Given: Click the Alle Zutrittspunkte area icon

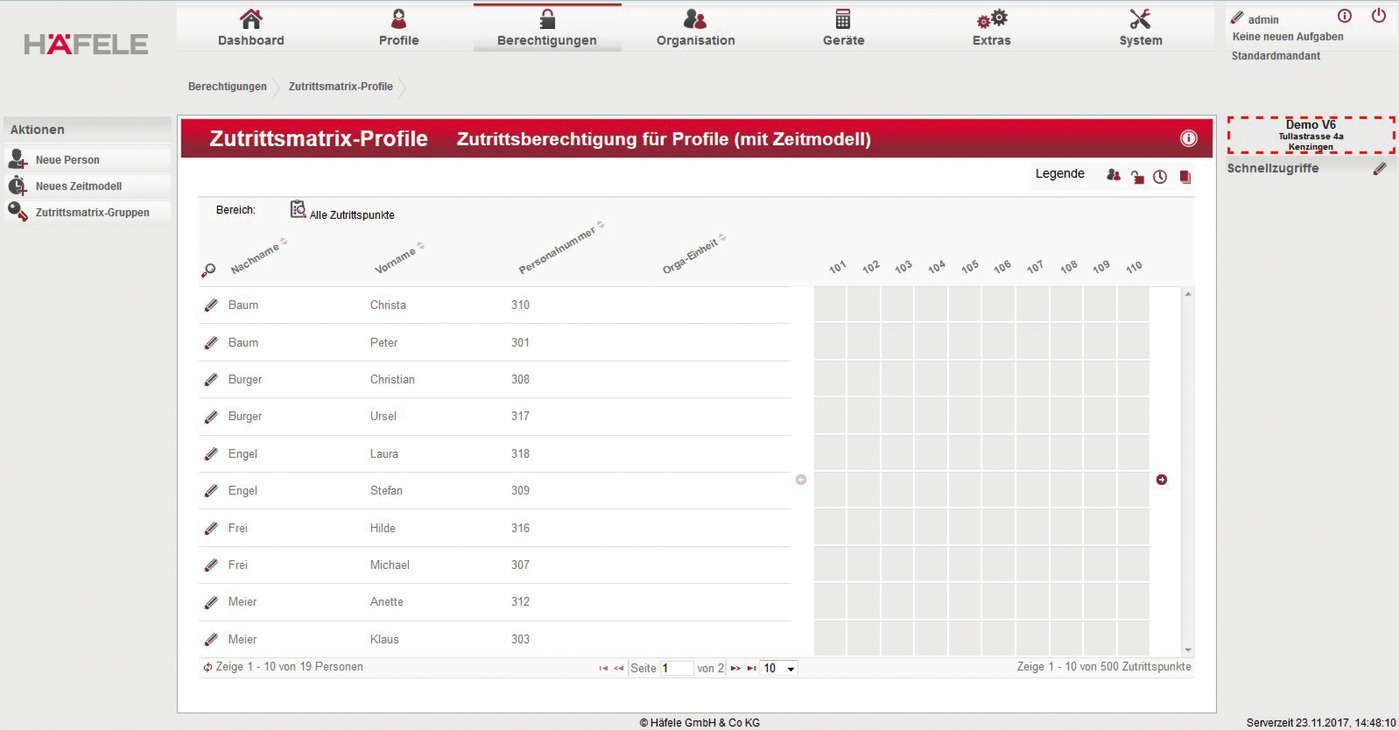Looking at the screenshot, I should click(x=298, y=210).
